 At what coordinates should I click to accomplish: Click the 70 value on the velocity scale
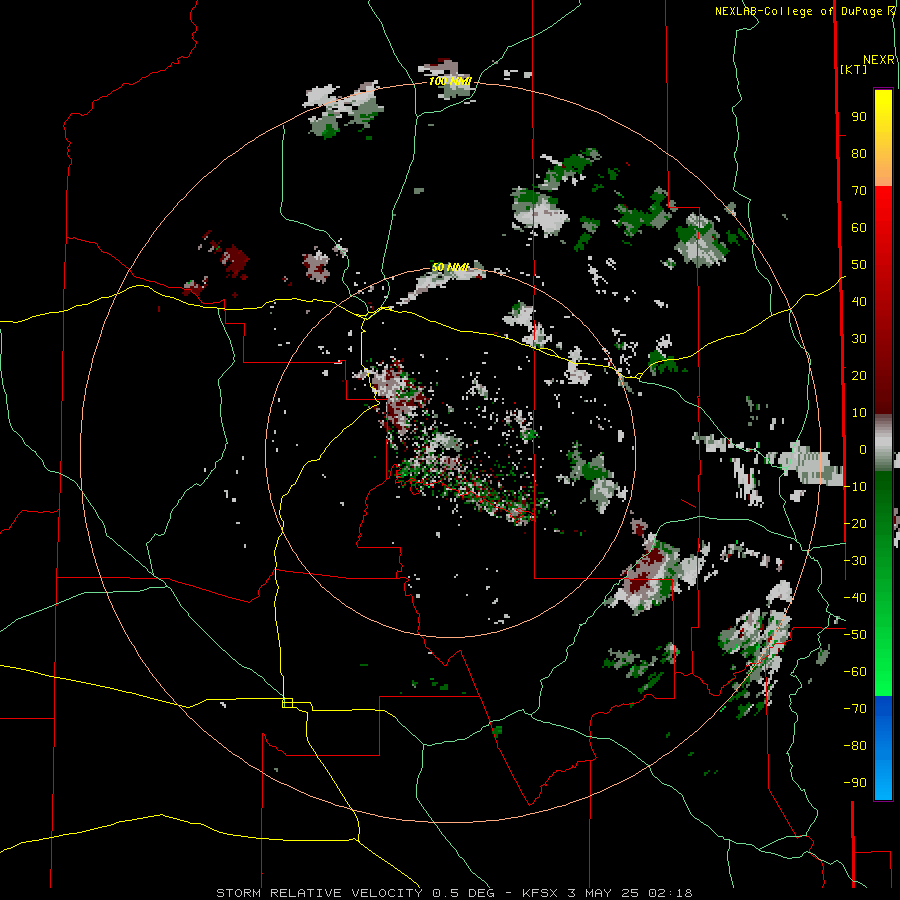point(859,191)
